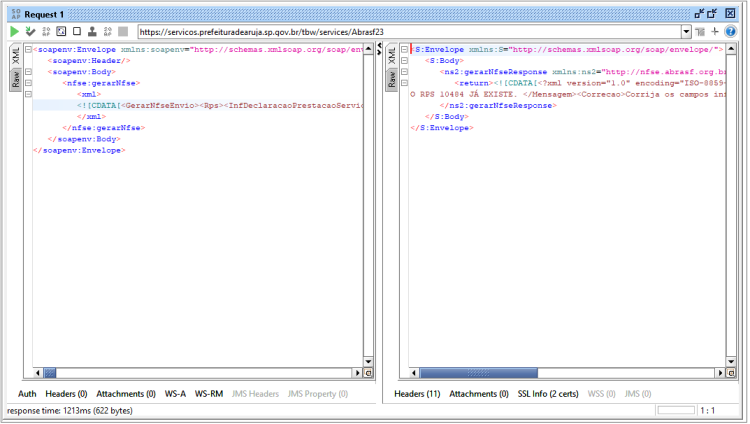Open the request Auth tab
Viewport: 750px width, 424px height.
coord(27,394)
